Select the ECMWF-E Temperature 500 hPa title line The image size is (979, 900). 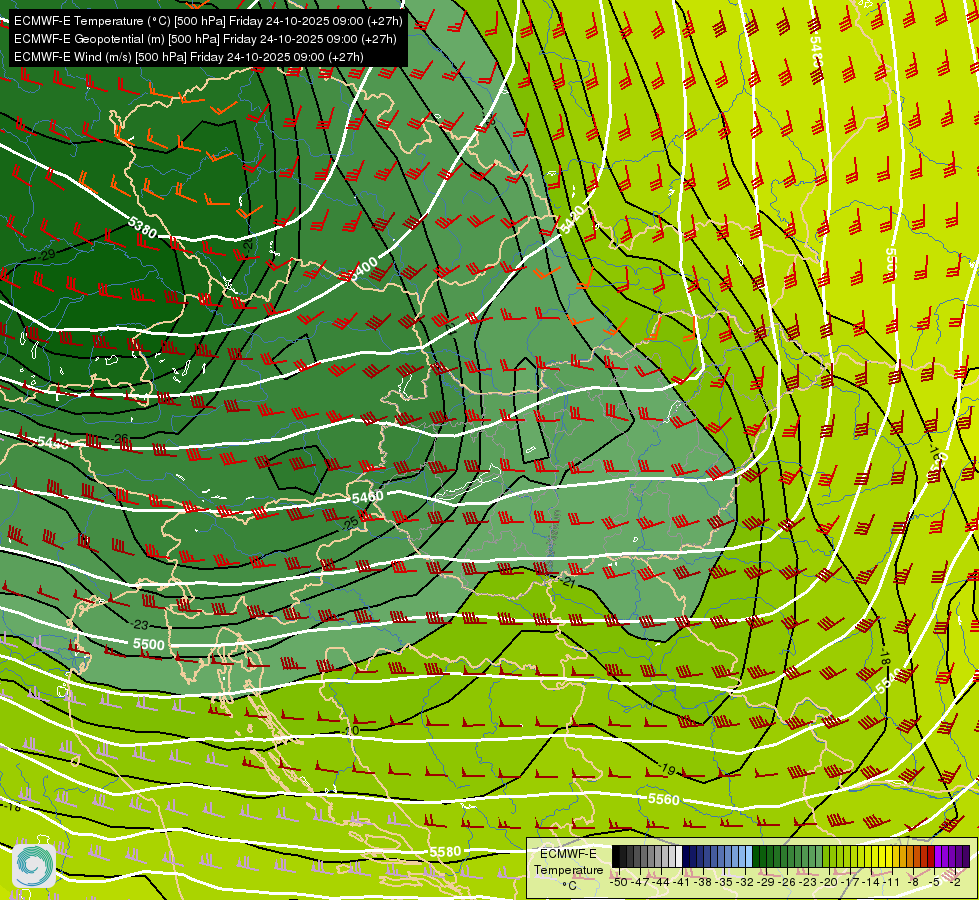tap(208, 21)
